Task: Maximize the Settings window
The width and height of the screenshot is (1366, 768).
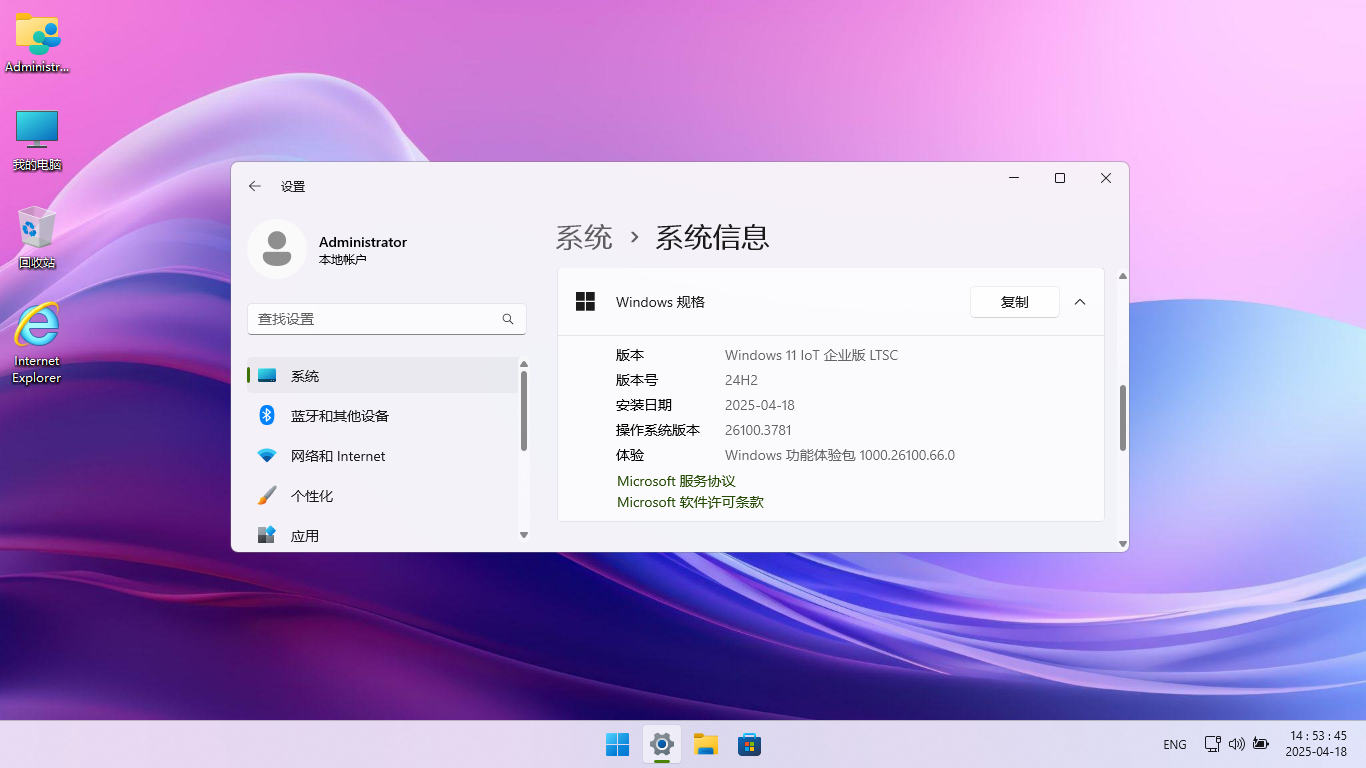Action: pos(1060,178)
